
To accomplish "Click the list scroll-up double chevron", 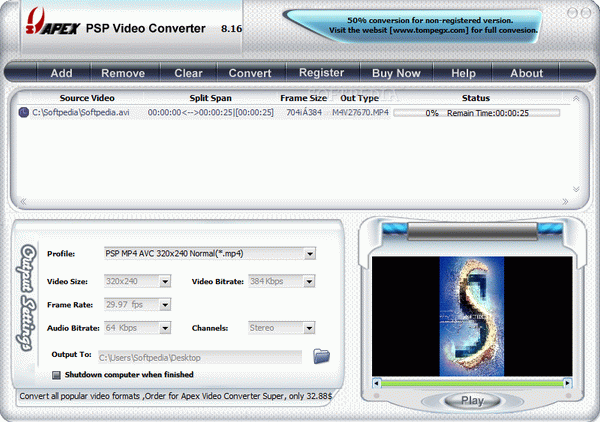I will 576,99.
